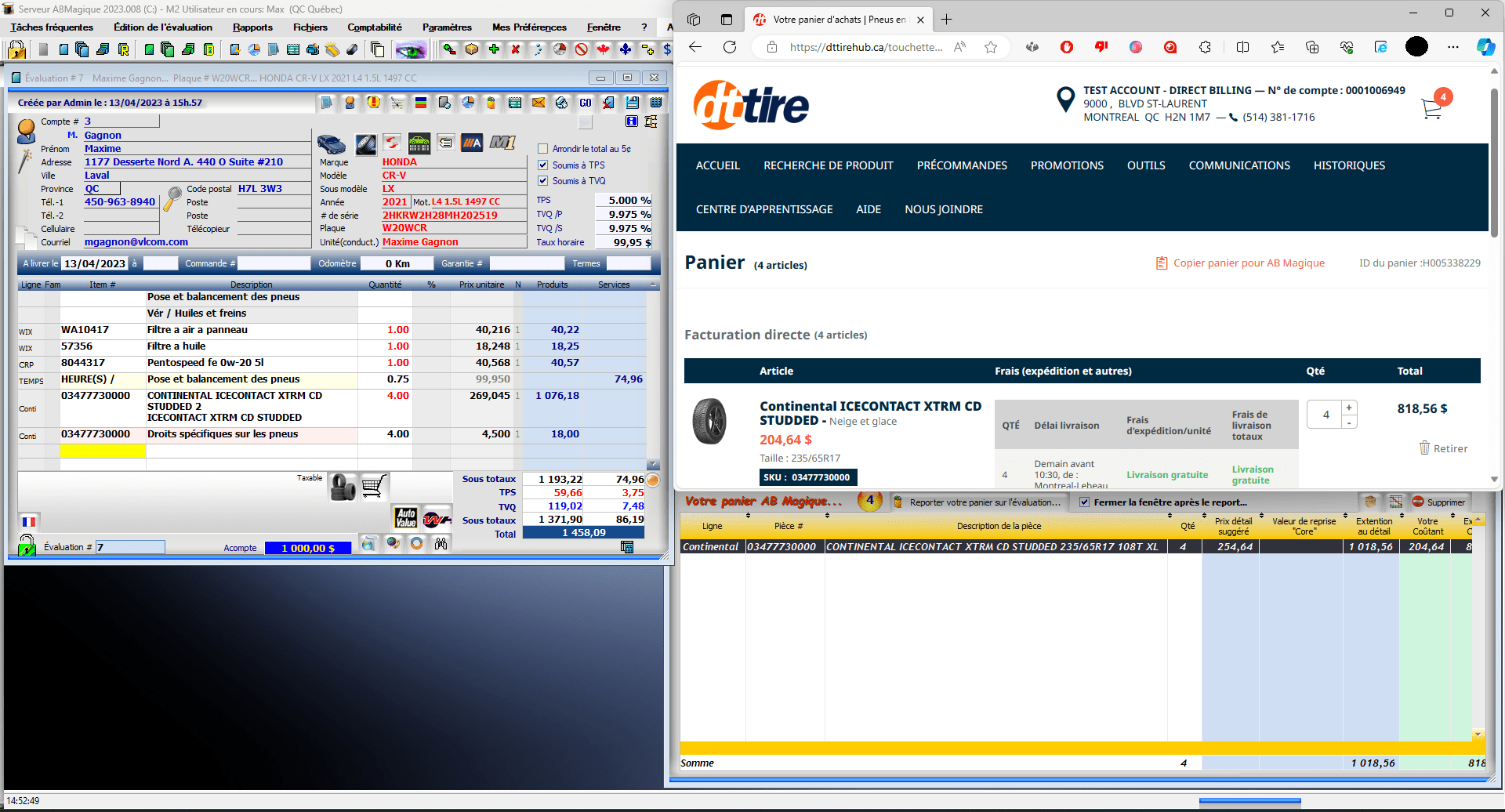Click the shopping cart icon in evaluation
1505x812 pixels.
coord(374,487)
